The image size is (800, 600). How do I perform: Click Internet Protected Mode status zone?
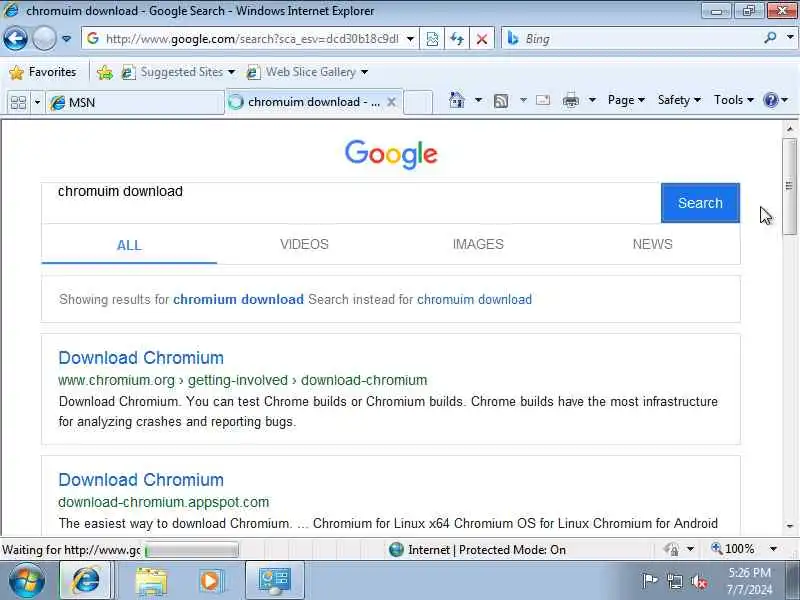click(x=477, y=550)
